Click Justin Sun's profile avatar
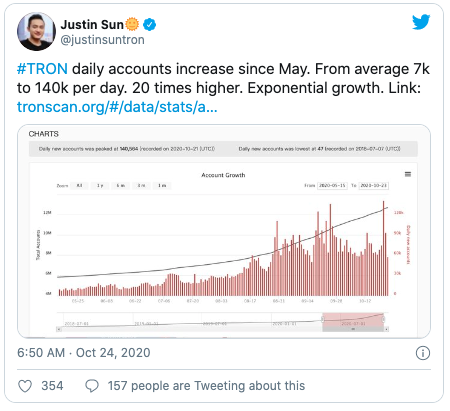 [36, 31]
